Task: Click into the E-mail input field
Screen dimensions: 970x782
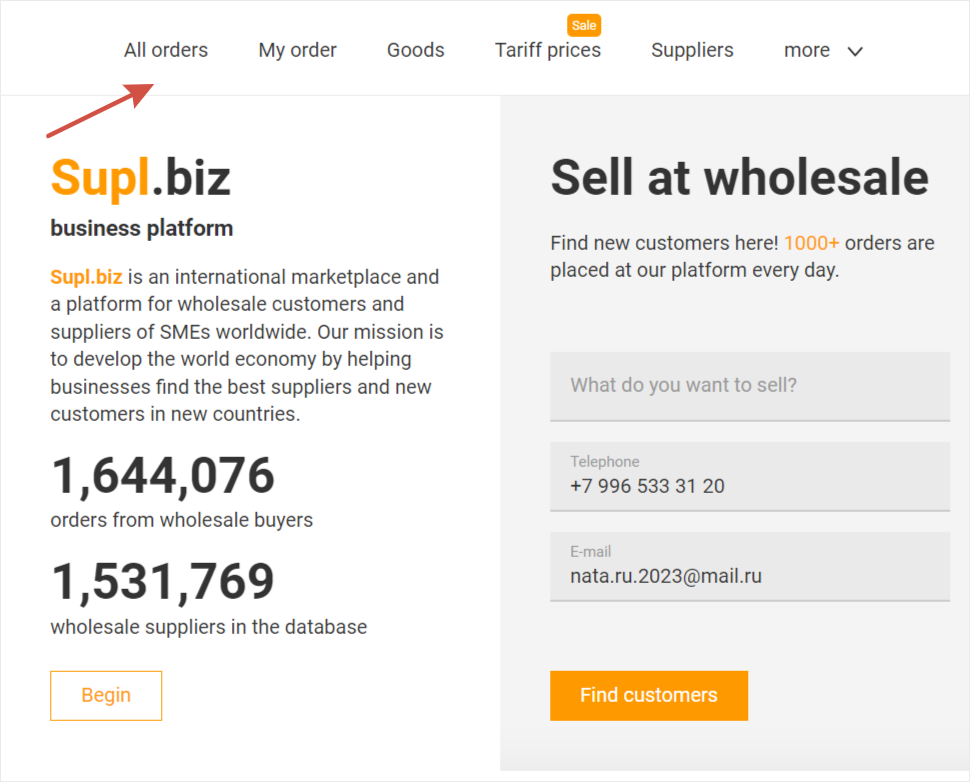Action: click(749, 576)
